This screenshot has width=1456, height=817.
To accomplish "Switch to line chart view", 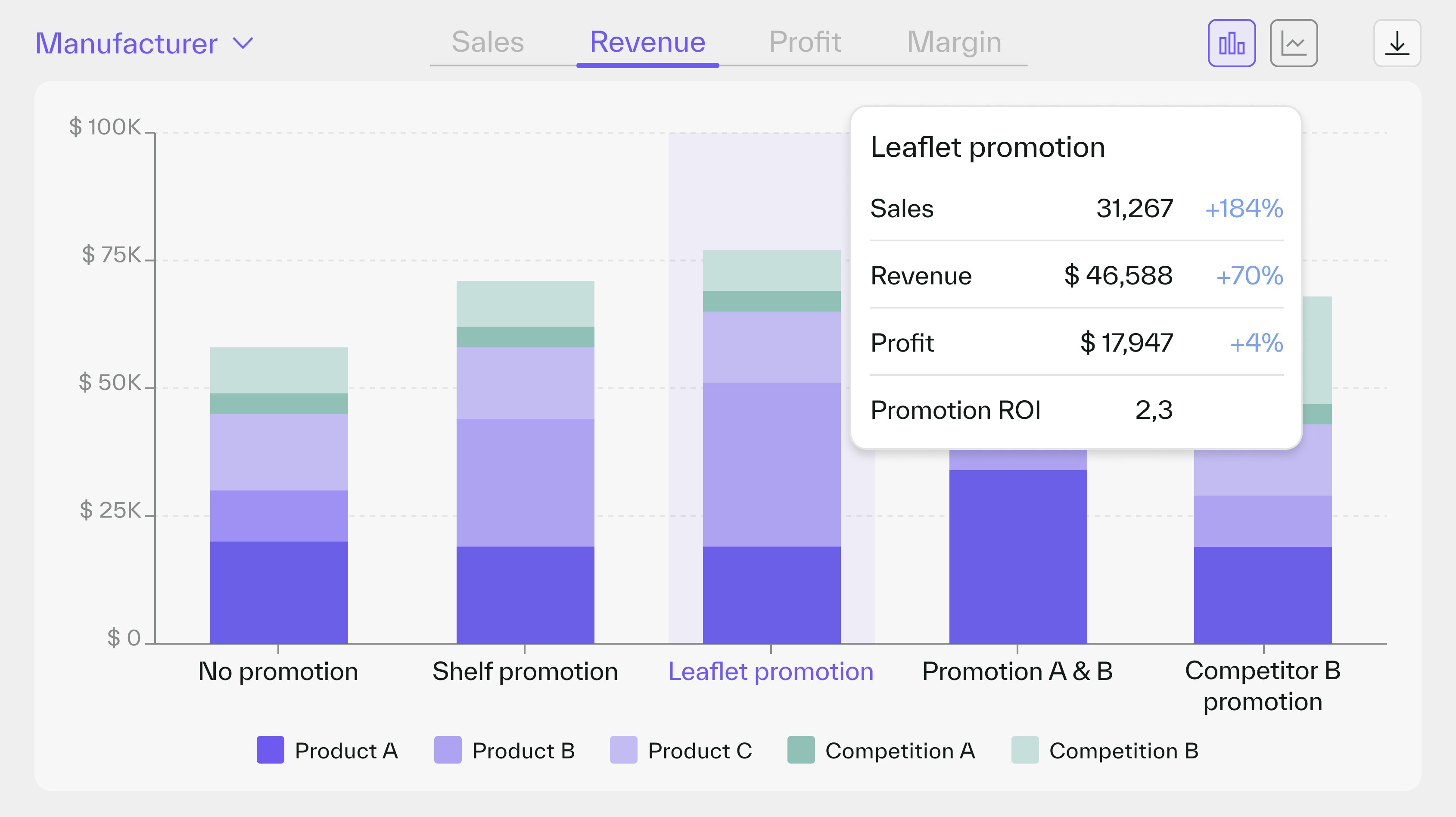I will pyautogui.click(x=1293, y=43).
